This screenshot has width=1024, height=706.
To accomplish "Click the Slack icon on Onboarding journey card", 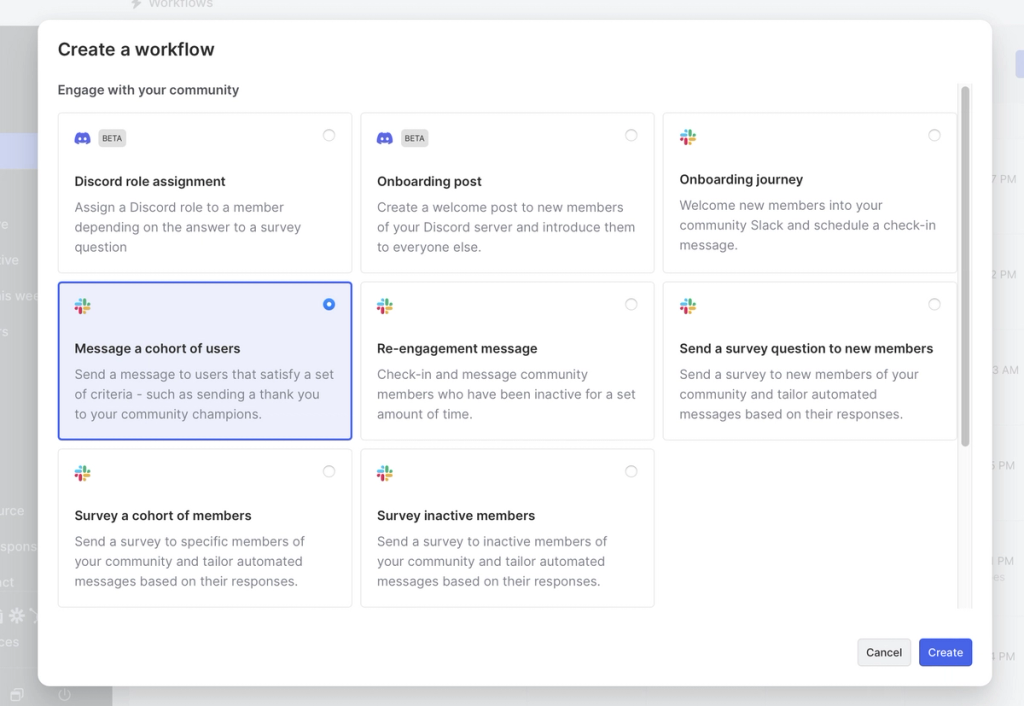I will point(688,136).
